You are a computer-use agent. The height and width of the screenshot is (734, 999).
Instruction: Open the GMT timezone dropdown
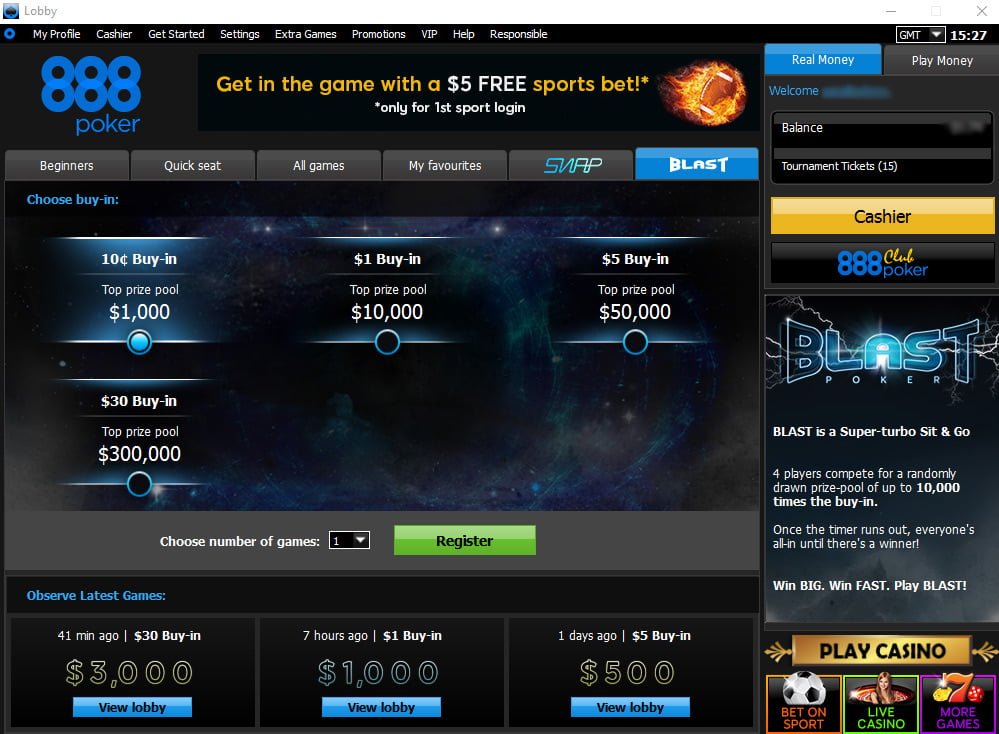(920, 34)
